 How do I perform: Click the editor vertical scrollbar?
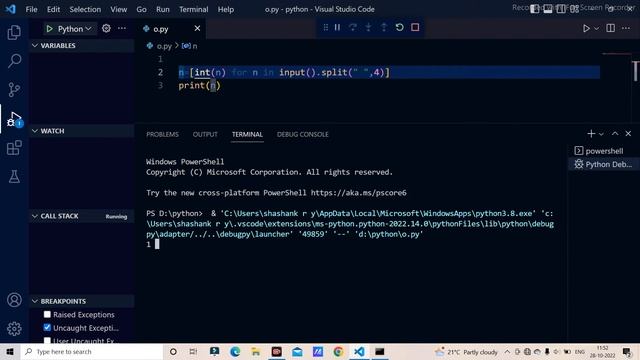[x=635, y=71]
